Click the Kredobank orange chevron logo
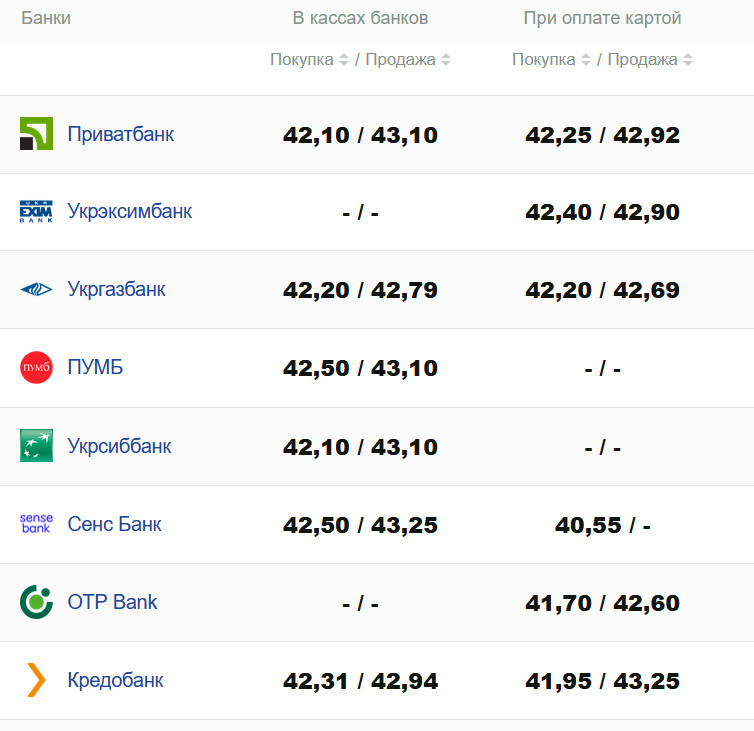Image resolution: width=754 pixels, height=731 pixels. pyautogui.click(x=36, y=680)
